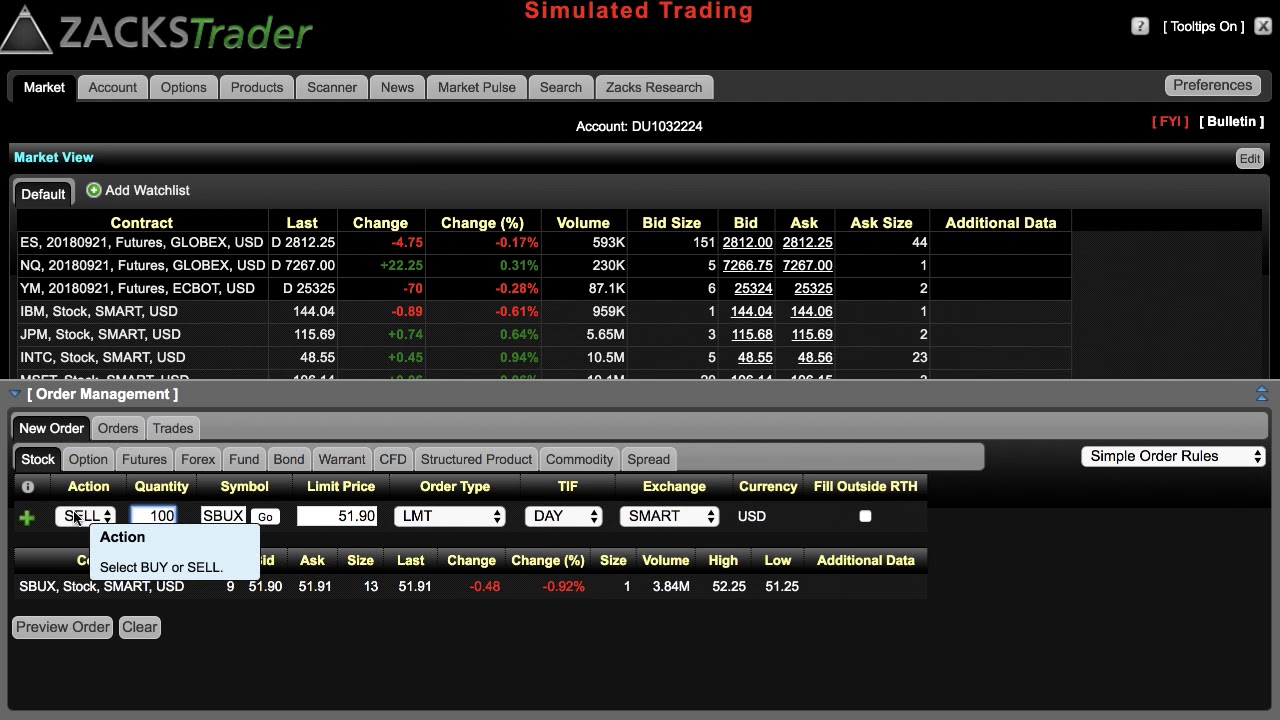The image size is (1280, 720).
Task: Select the Structured Product tab
Action: [477, 459]
